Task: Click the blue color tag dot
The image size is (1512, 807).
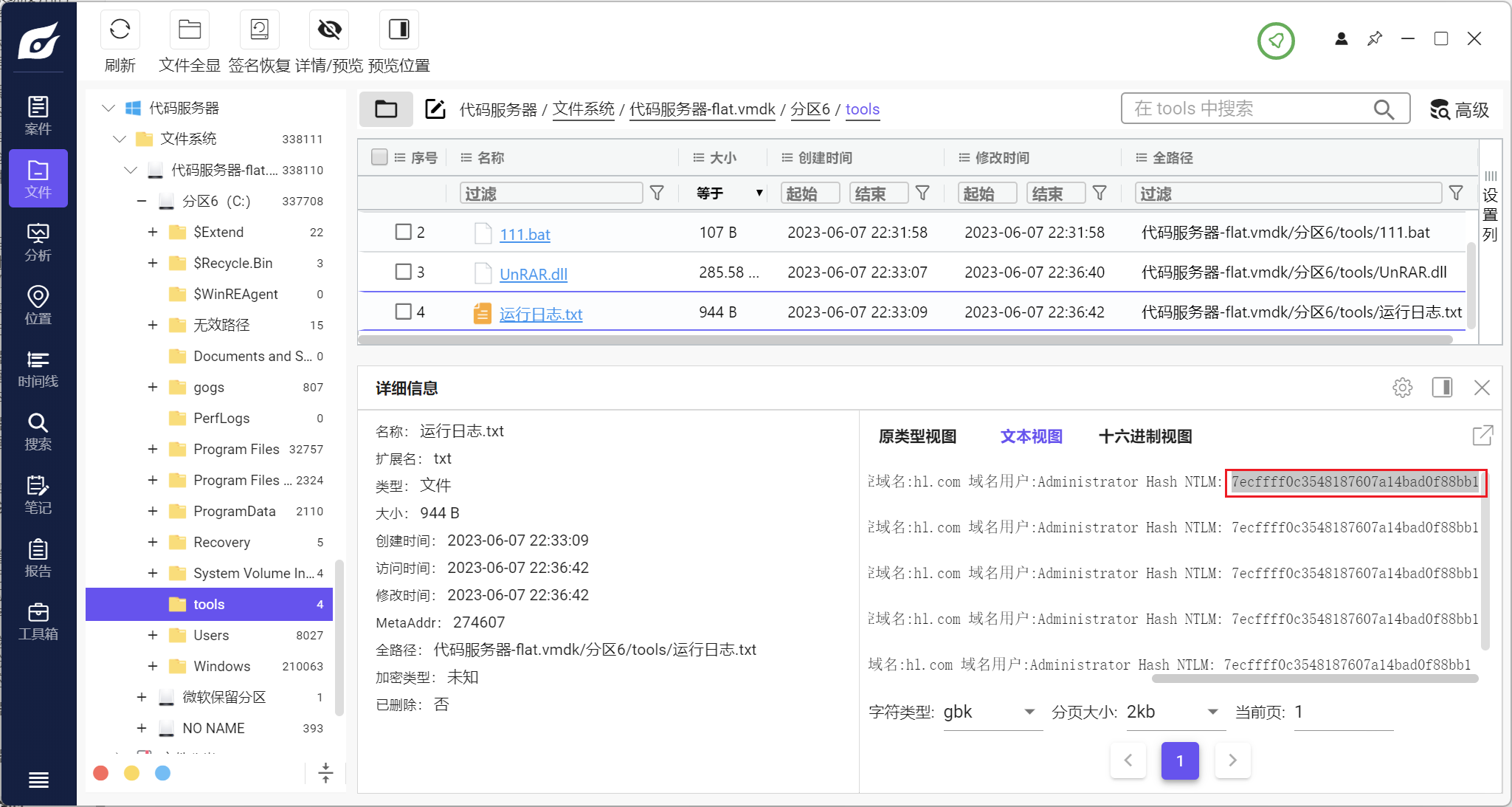Action: point(163,772)
